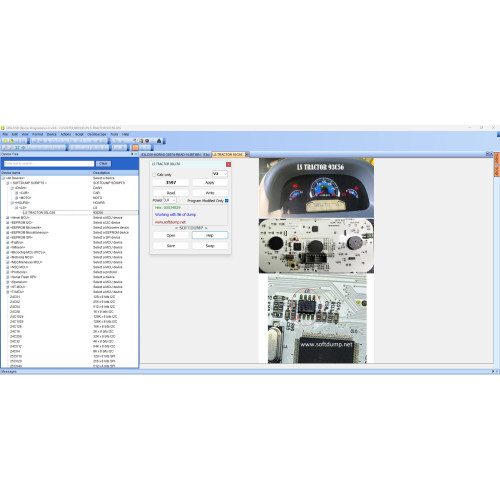This screenshot has height=500, width=500.
Task: Click the Apply button
Action: 210,183
